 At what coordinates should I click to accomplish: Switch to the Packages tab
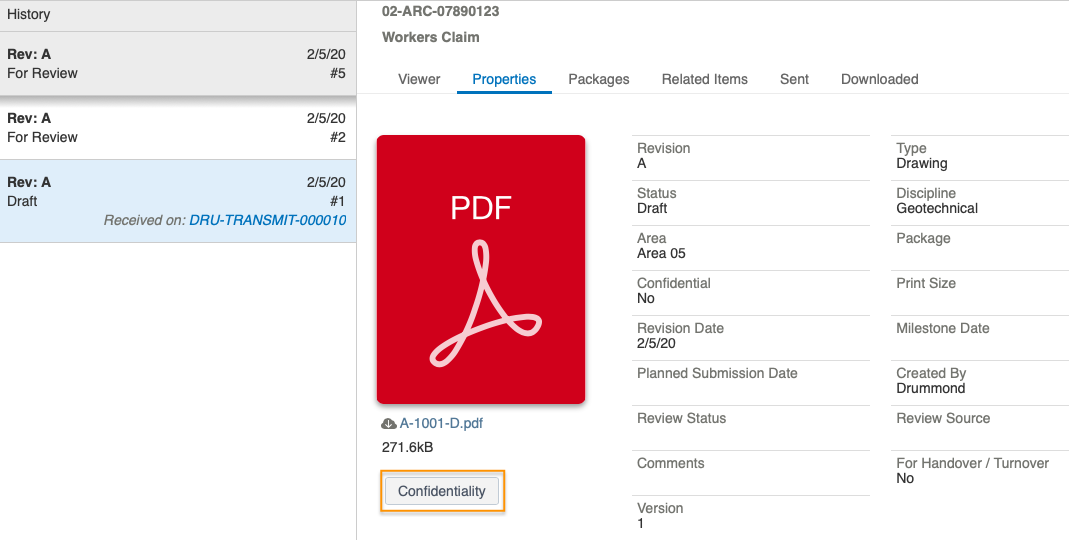coord(599,79)
